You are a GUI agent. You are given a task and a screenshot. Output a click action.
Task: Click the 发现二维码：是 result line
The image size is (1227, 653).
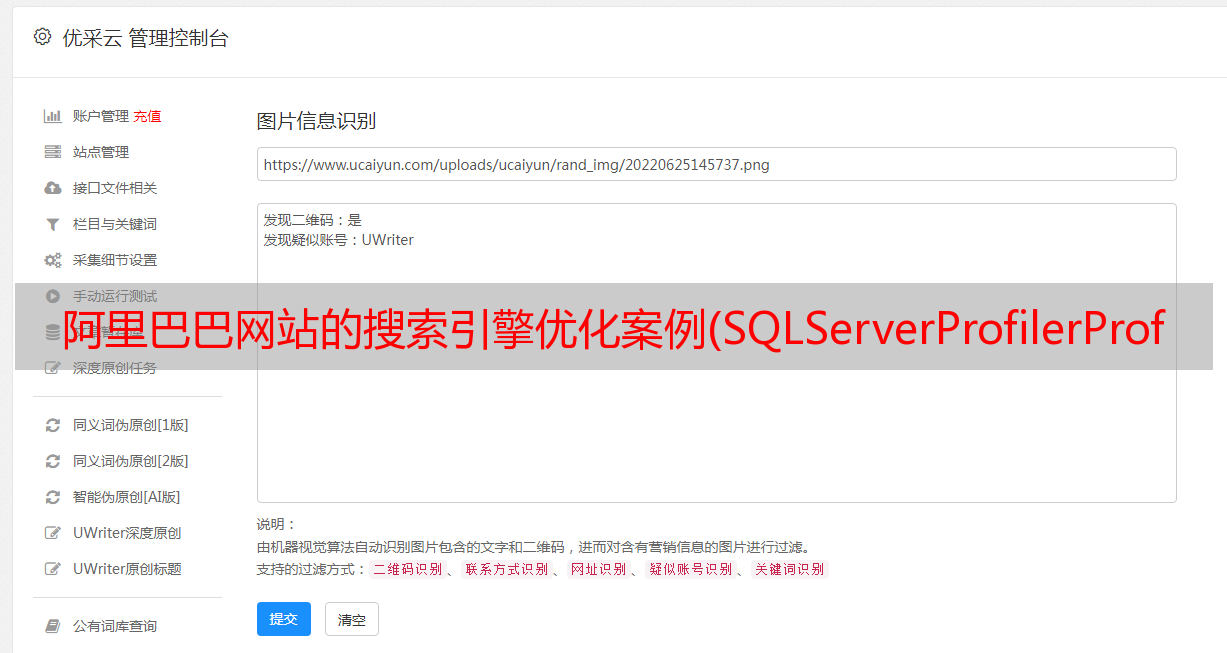[312, 220]
